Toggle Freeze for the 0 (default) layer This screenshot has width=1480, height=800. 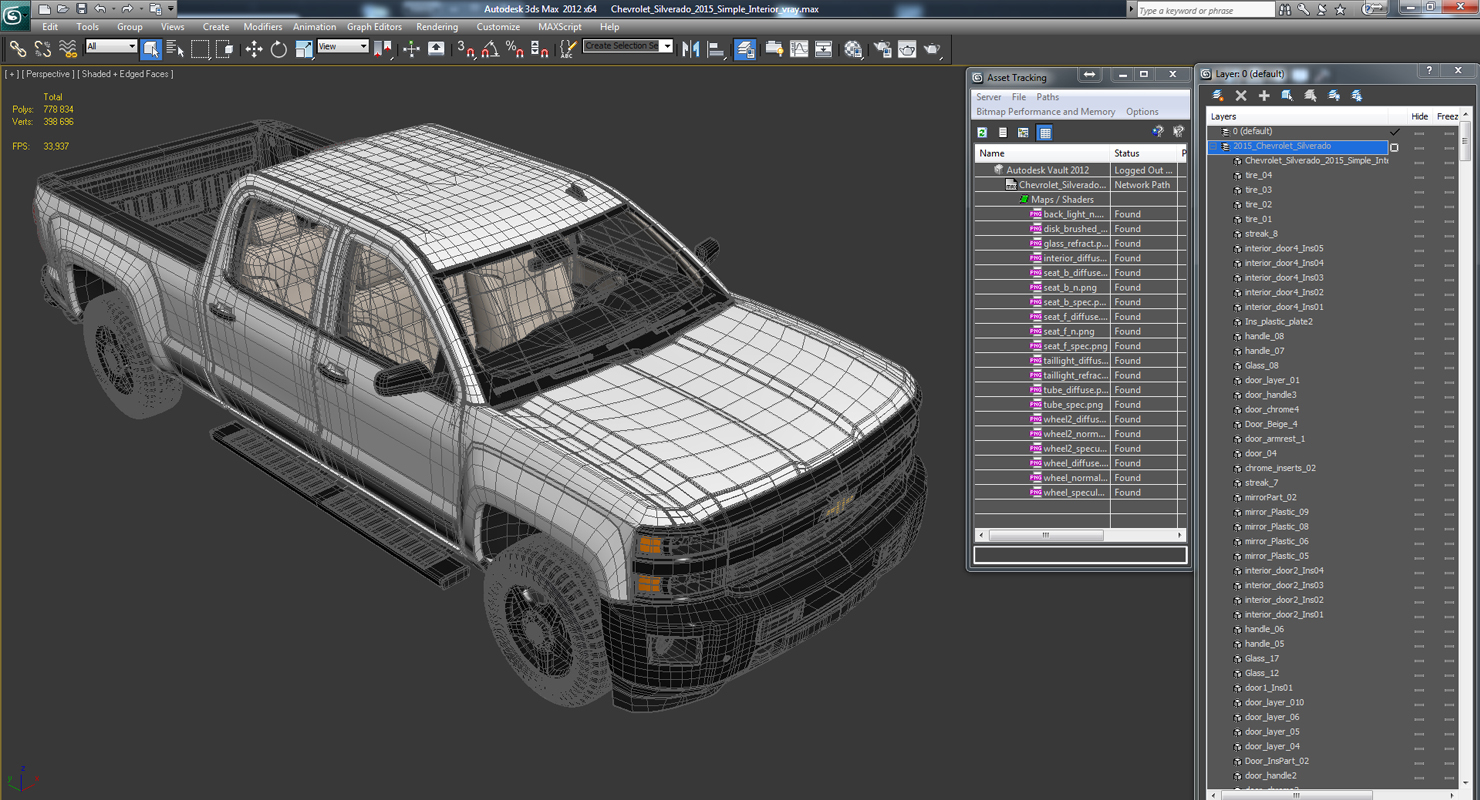pyautogui.click(x=1448, y=132)
